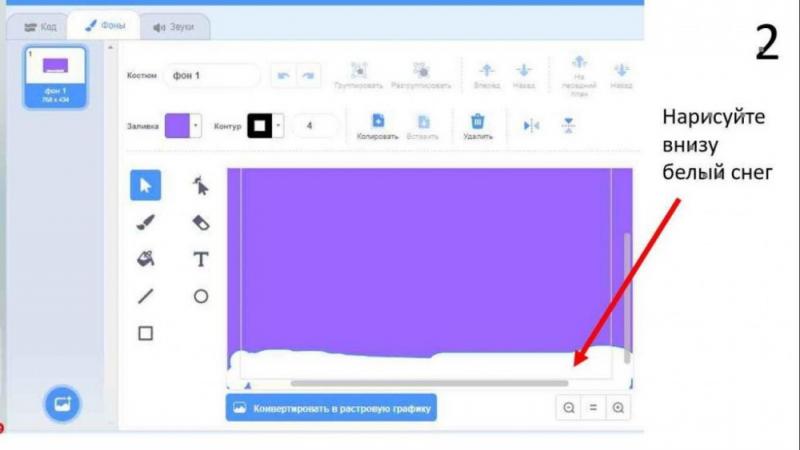Click the Copy button
800x450 pixels.
pos(378,126)
